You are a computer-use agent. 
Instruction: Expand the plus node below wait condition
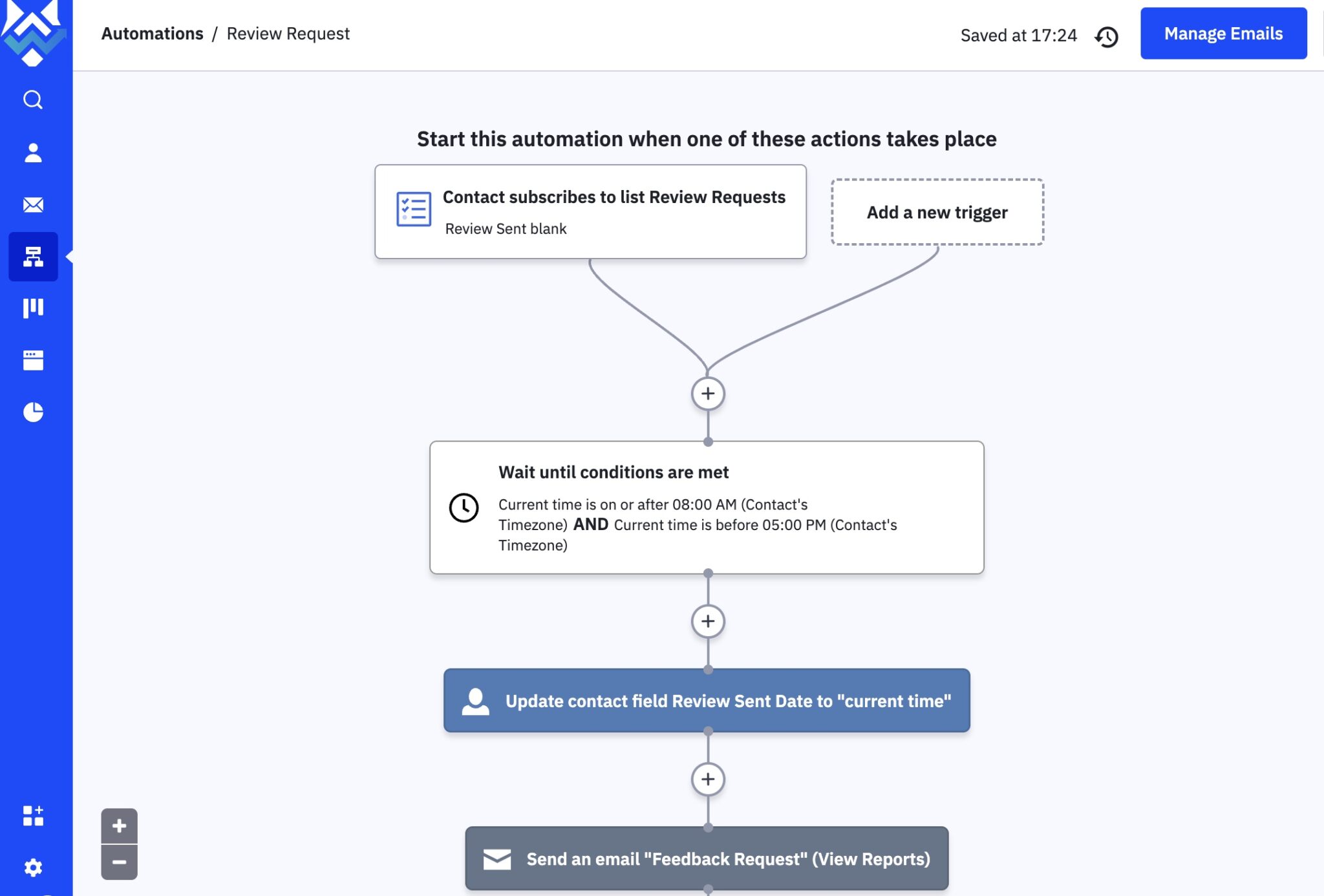pos(707,621)
